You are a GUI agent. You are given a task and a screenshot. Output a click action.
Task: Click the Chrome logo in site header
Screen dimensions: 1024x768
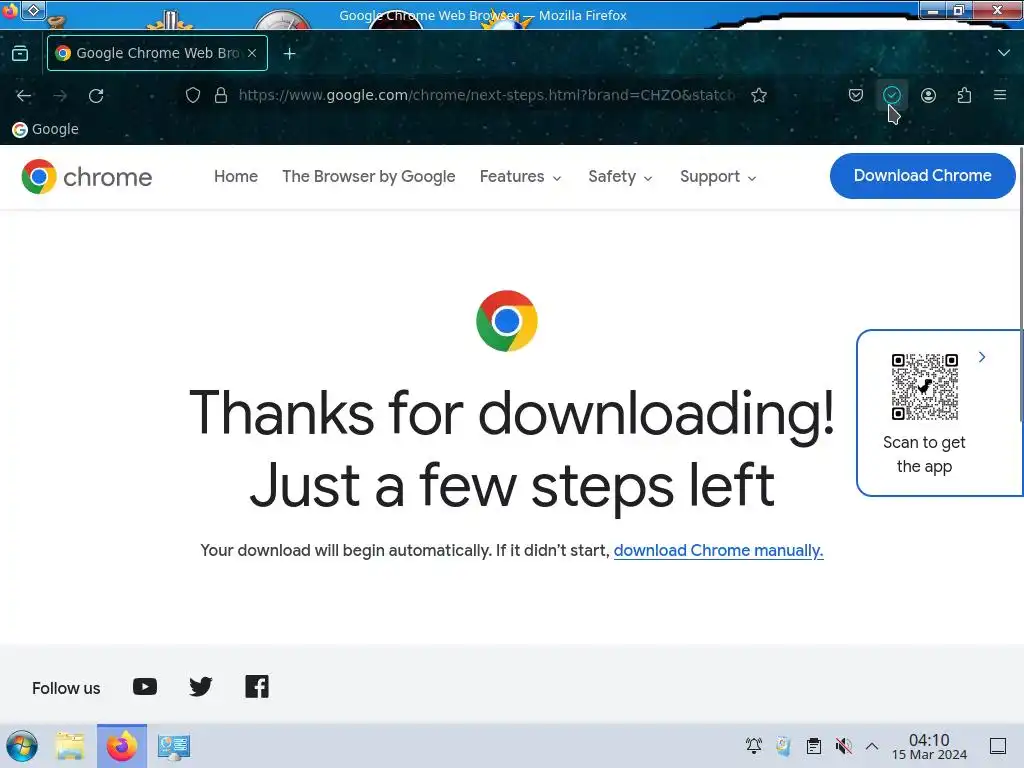86,176
